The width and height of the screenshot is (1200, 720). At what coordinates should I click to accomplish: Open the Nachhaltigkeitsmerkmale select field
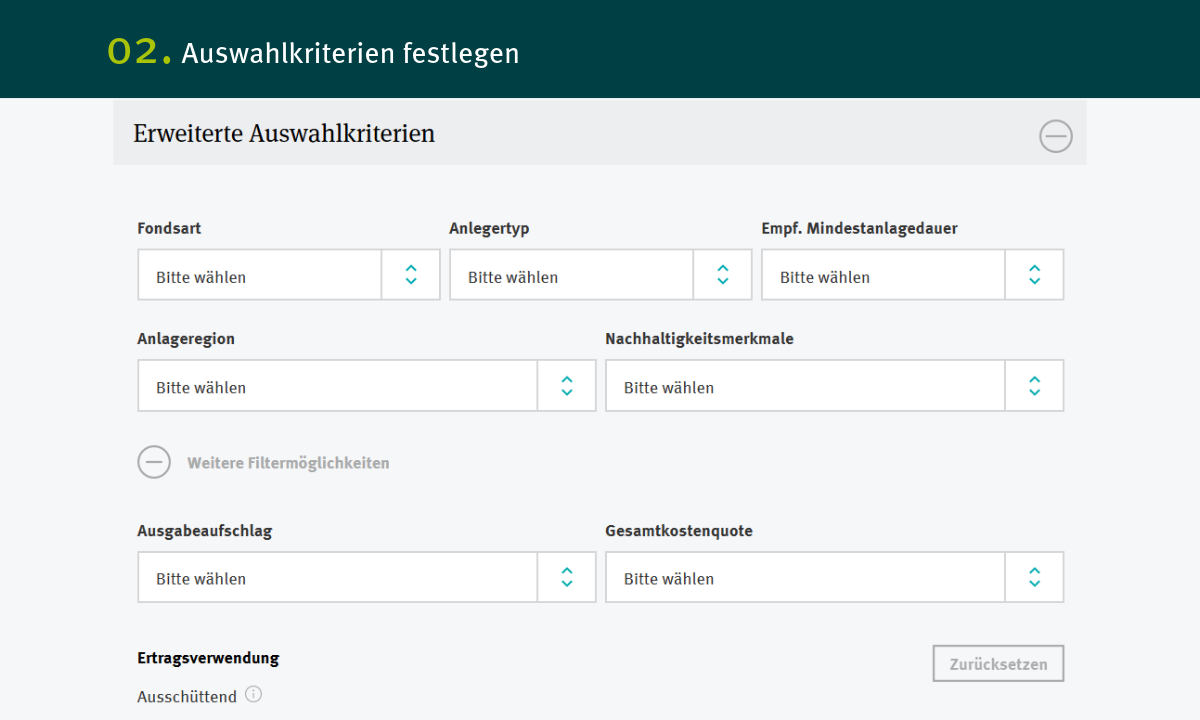tap(806, 387)
